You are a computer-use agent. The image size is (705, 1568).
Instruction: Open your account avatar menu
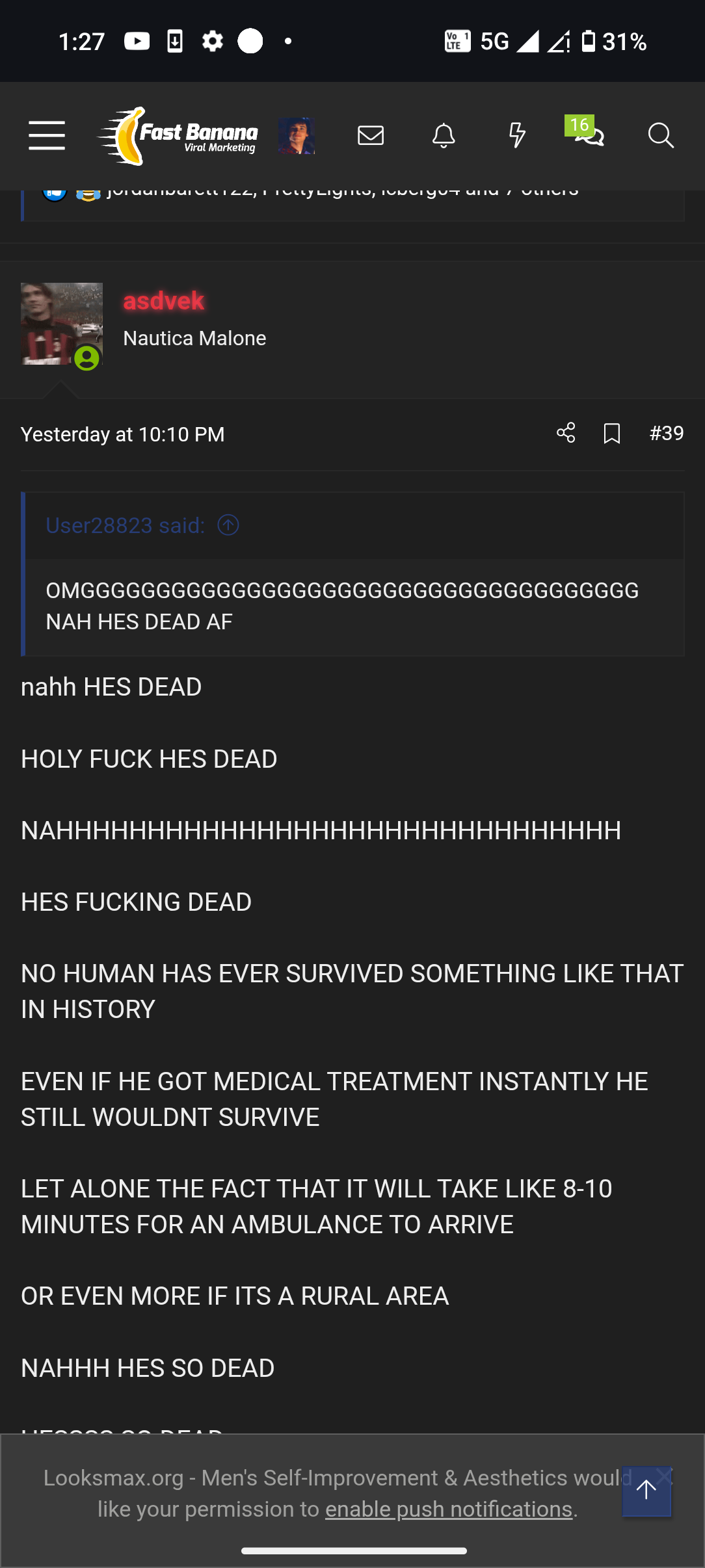pyautogui.click(x=297, y=136)
